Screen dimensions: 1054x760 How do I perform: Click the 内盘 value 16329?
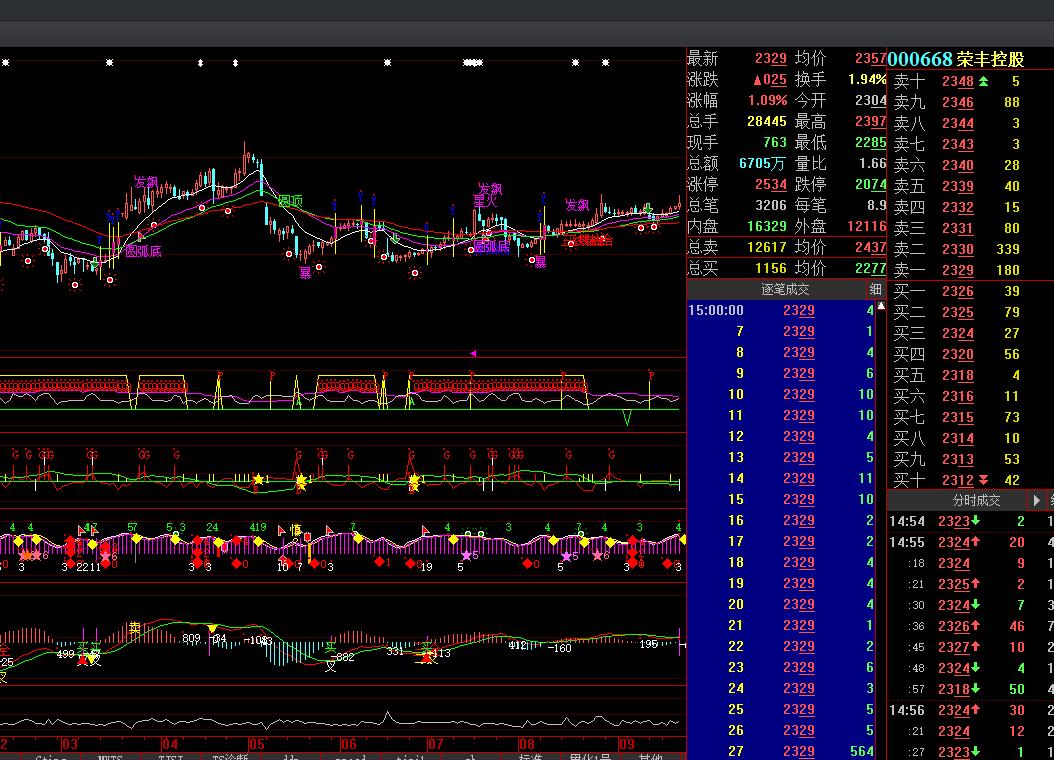tap(766, 226)
